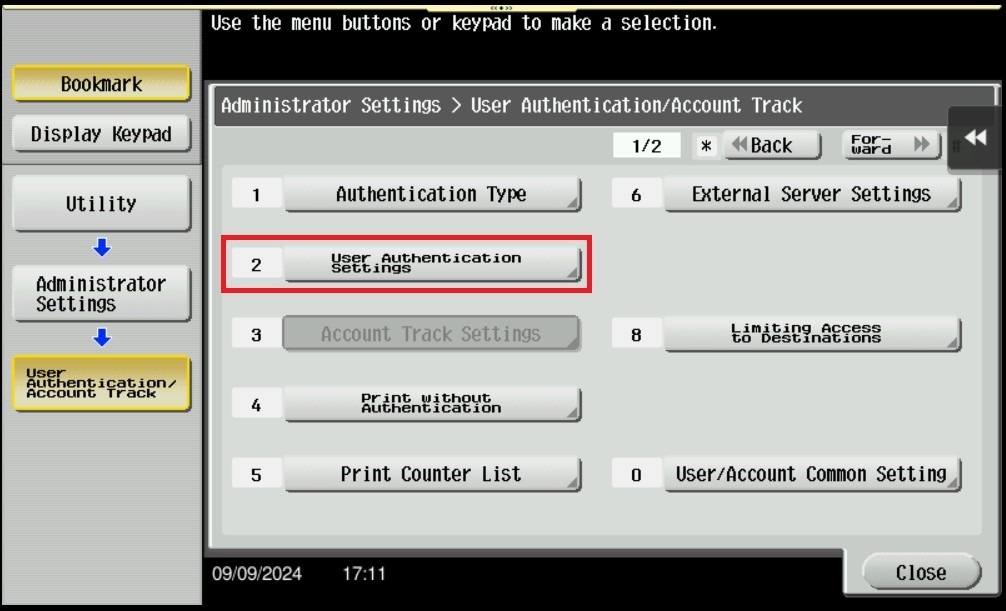
Task: Select User Authentication/Account Track breadcrumb
Action: (101, 384)
